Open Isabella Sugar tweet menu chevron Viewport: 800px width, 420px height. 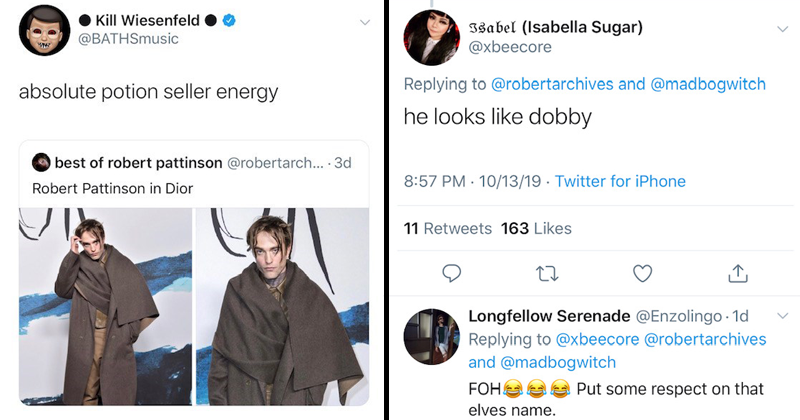pyautogui.click(x=781, y=27)
